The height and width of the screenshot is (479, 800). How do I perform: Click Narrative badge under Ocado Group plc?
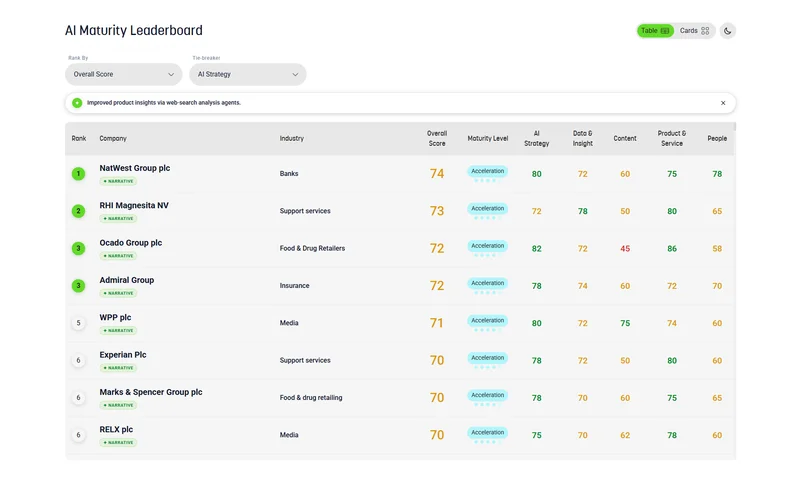tap(118, 256)
